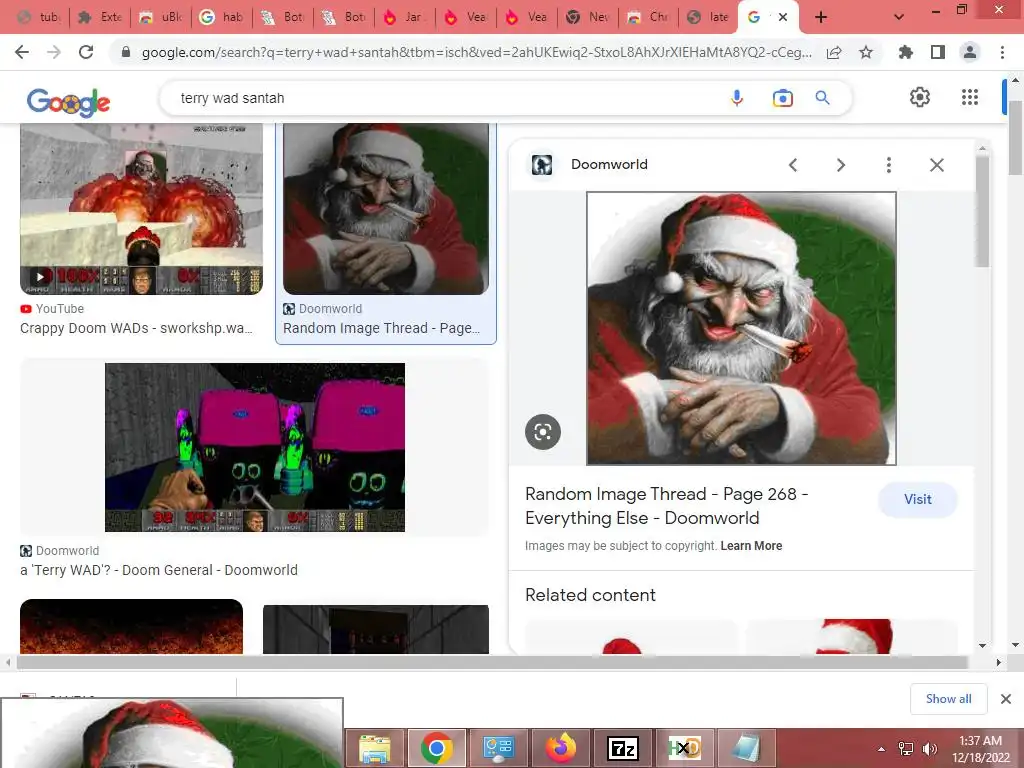Open the browser tab list dropdown
The height and width of the screenshot is (768, 1024).
(x=899, y=17)
